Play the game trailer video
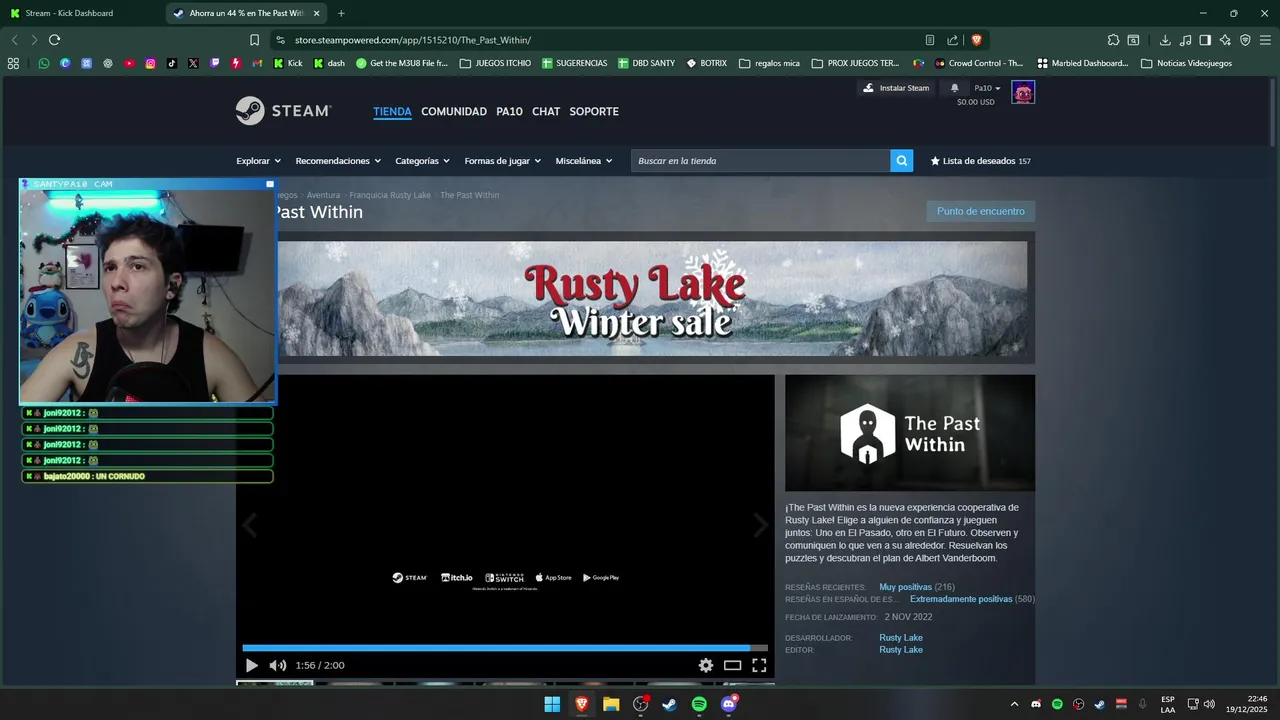 point(251,665)
